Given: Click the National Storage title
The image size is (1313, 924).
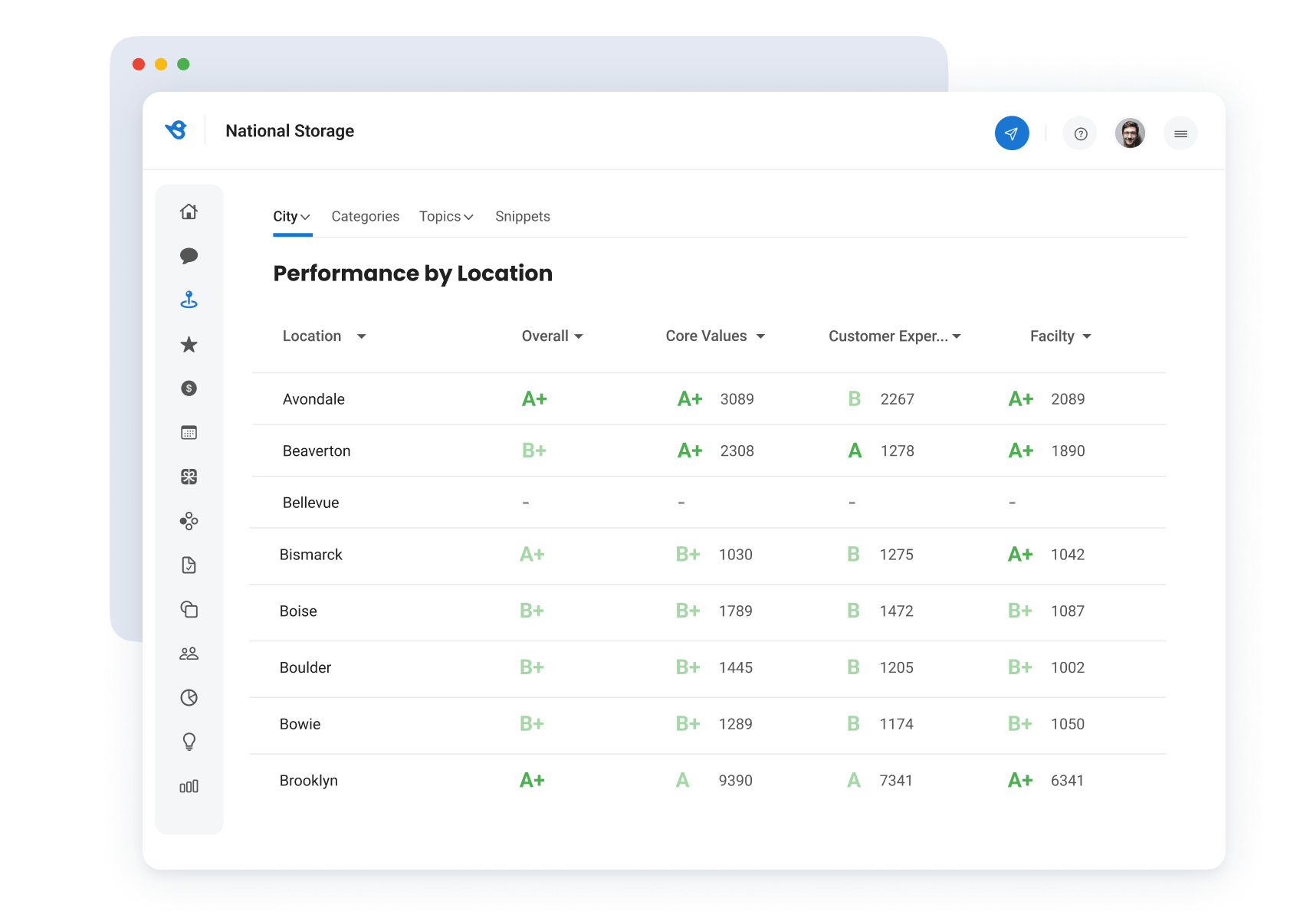Looking at the screenshot, I should 290,131.
